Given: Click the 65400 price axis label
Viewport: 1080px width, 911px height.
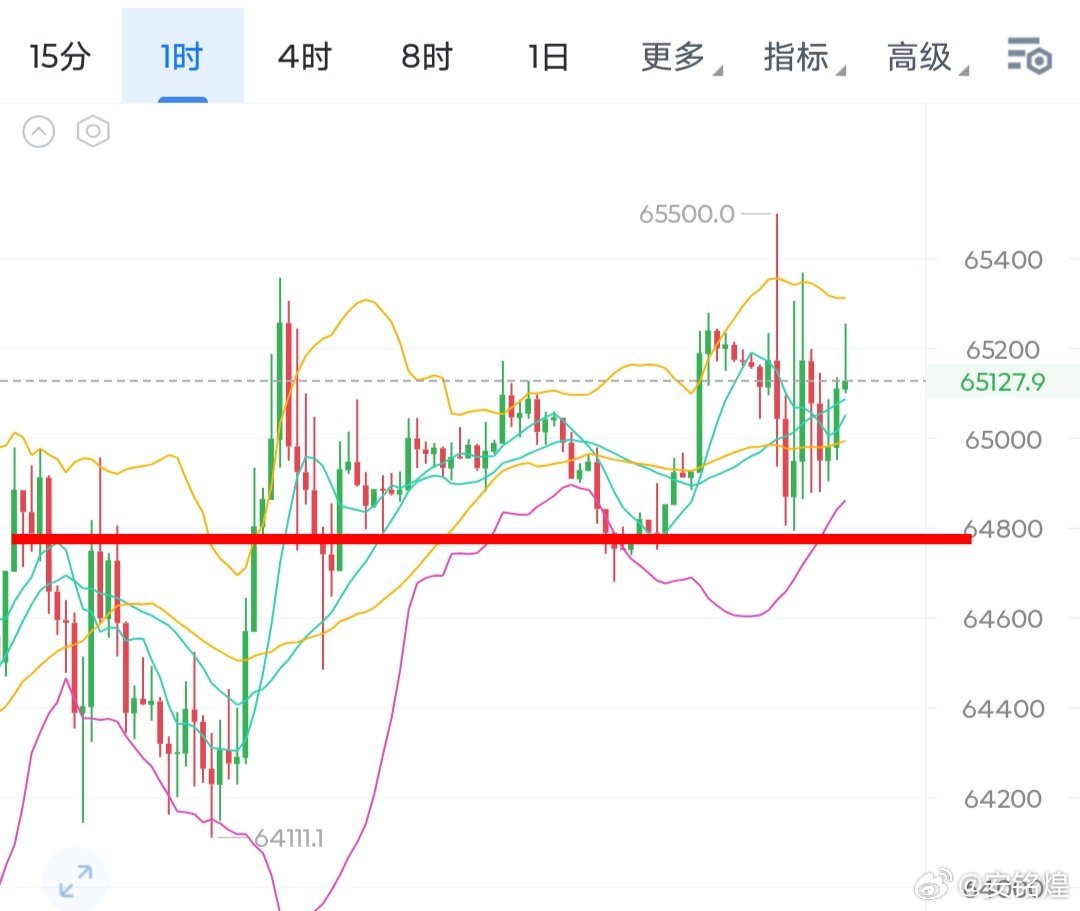Looking at the screenshot, I should click(x=1003, y=260).
